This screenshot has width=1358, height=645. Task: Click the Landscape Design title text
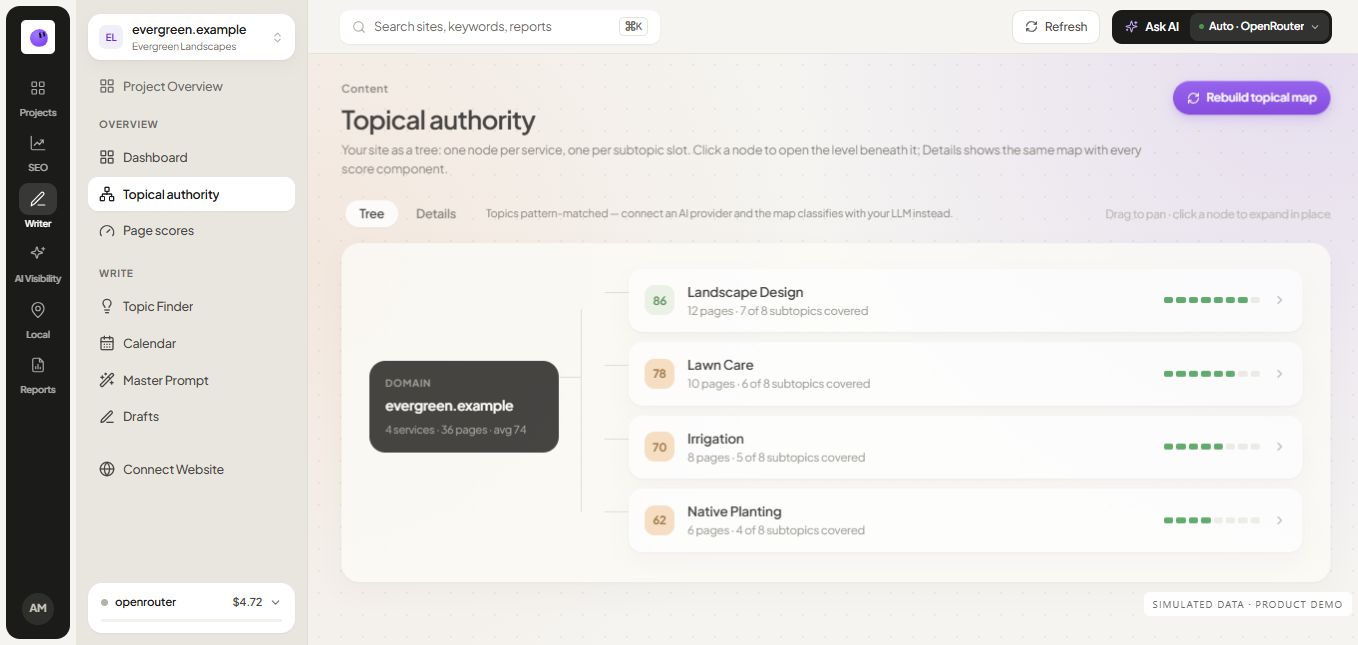tap(745, 292)
